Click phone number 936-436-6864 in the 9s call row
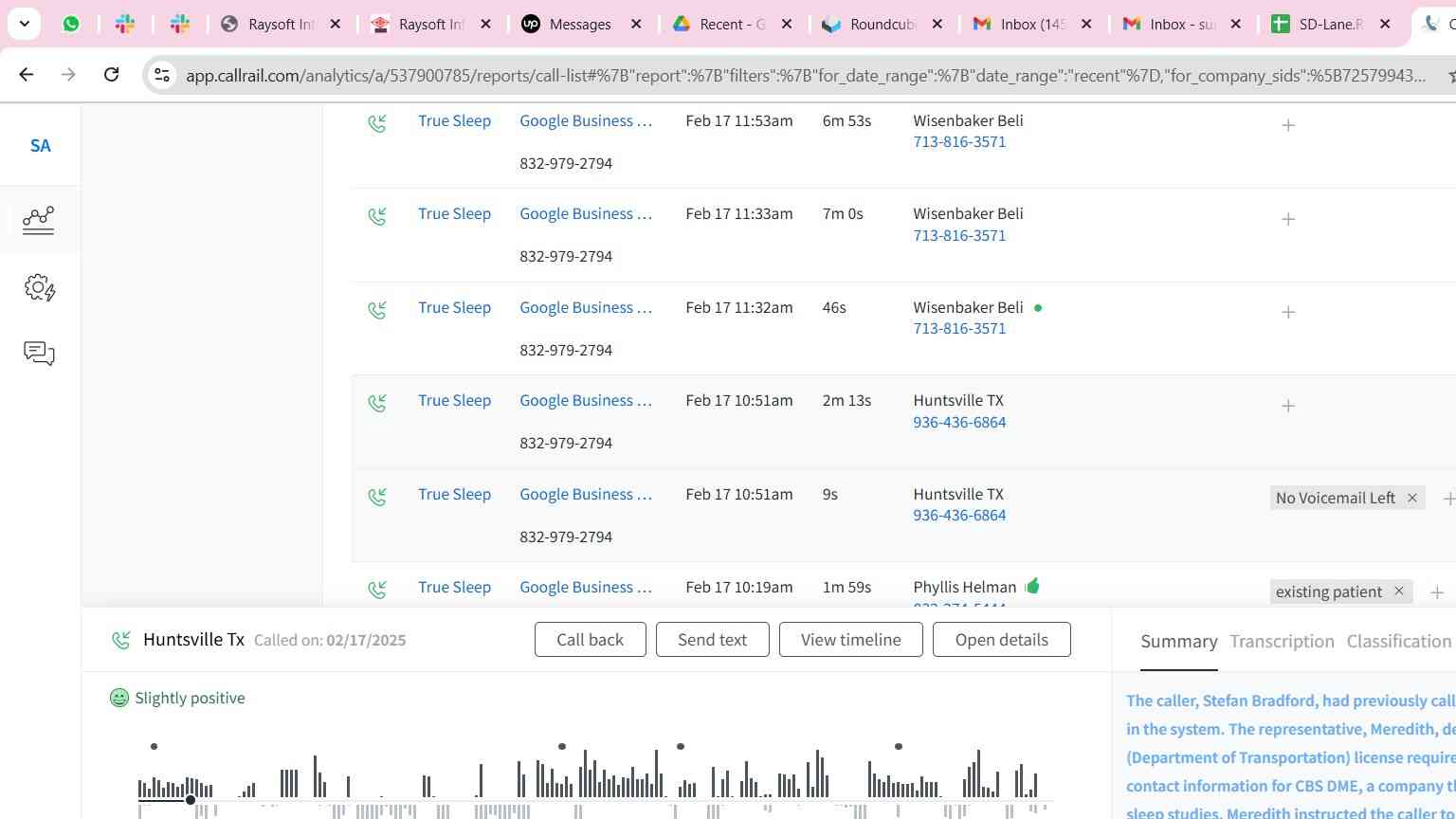The image size is (1456, 819). 959,516
